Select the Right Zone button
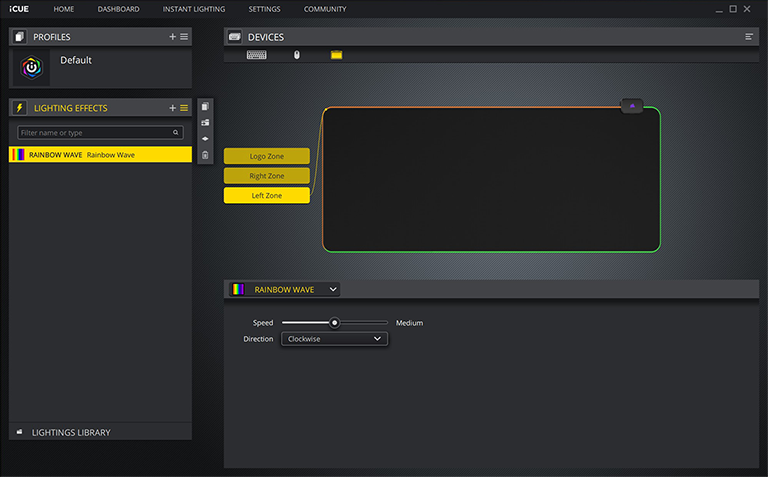The image size is (768, 477). pyautogui.click(x=266, y=176)
